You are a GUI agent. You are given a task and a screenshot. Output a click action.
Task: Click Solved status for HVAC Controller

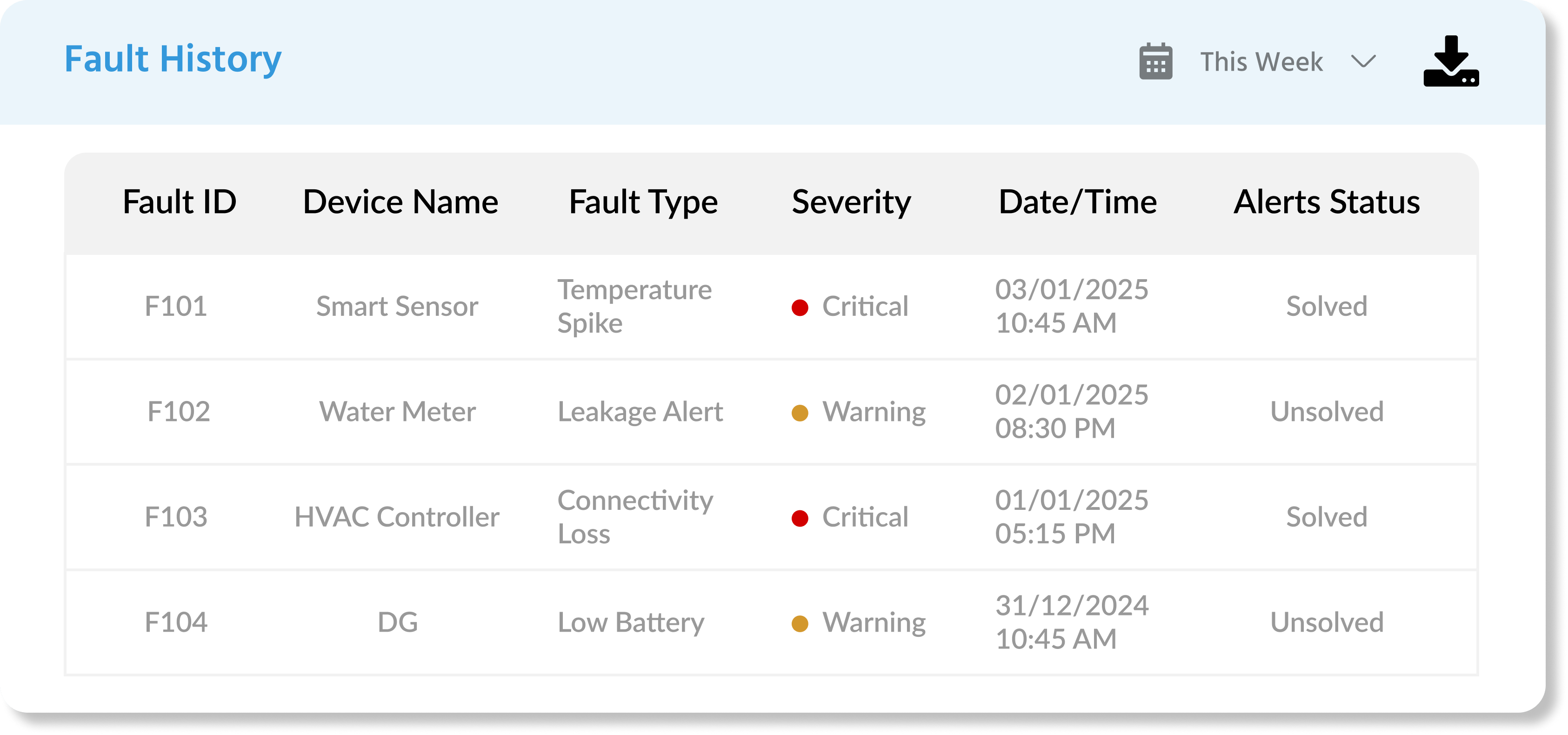(1326, 517)
